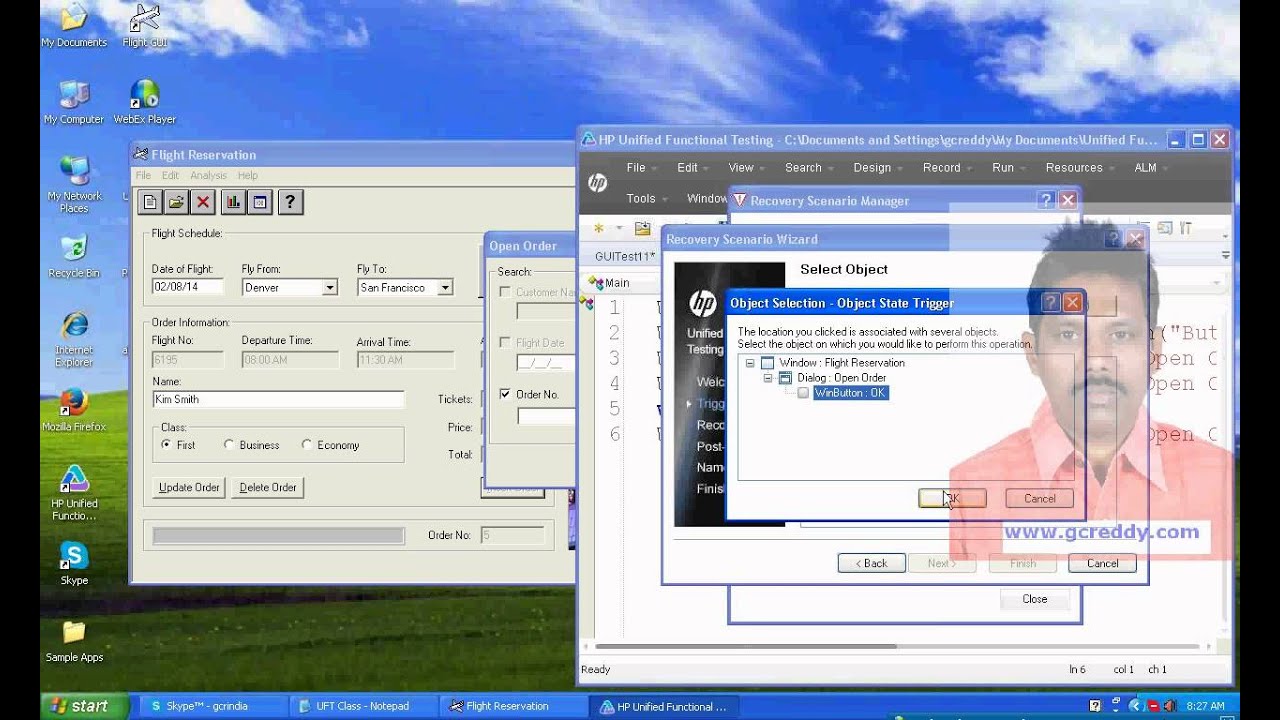This screenshot has width=1280, height=720.
Task: Collapse Dialog : Open Order tree node
Action: tap(768, 378)
